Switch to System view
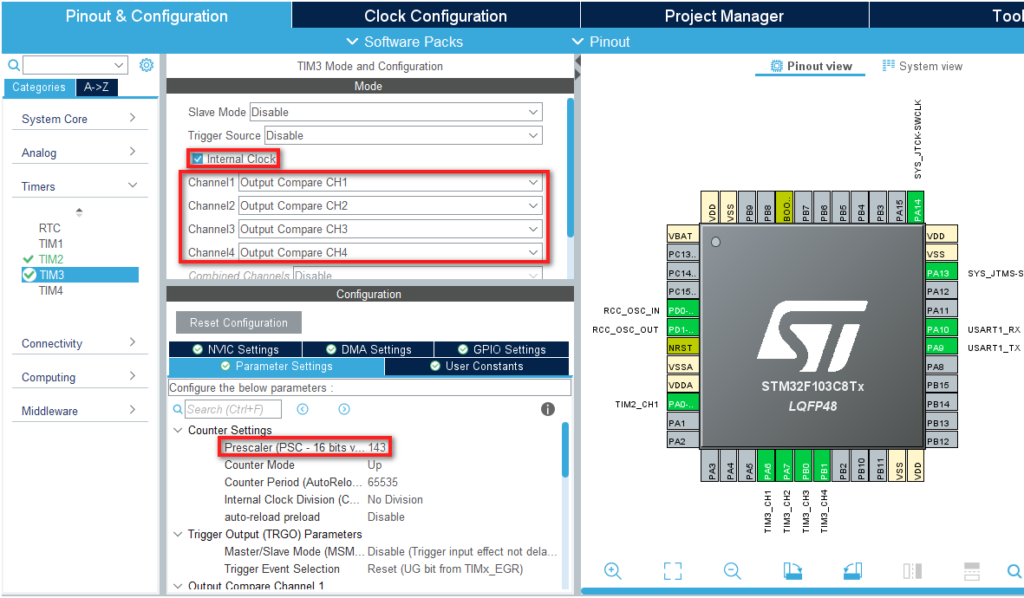This screenshot has width=1024, height=598. tap(922, 66)
